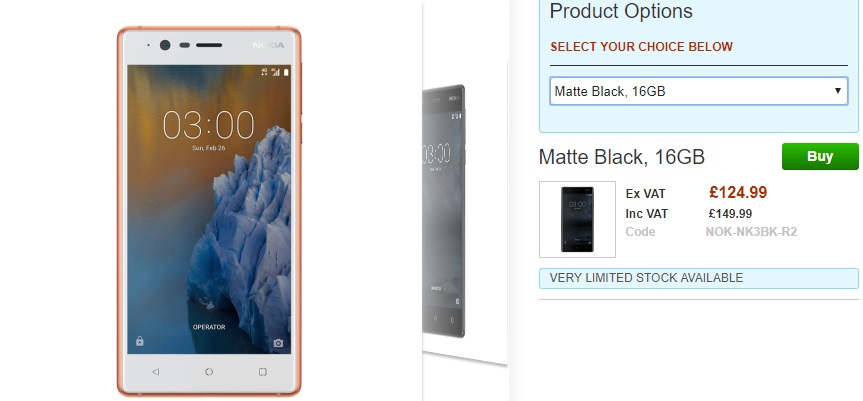Click the dropdown arrow in Product Options
Viewport: 863px width, 401px height.
pos(838,91)
